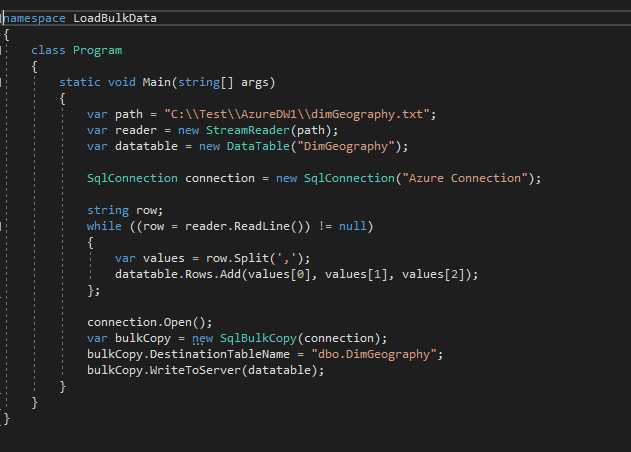Click the StreamReader type name
The height and width of the screenshot is (452, 631).
click(x=247, y=130)
